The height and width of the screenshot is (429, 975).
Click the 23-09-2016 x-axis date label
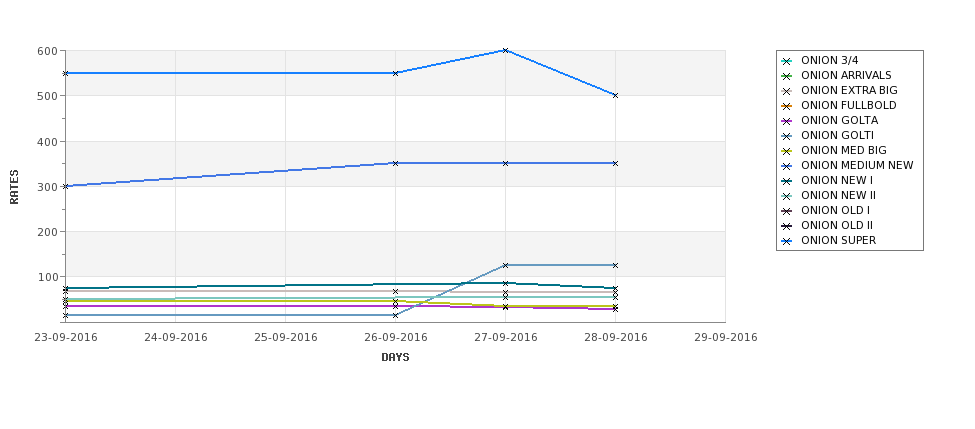click(x=65, y=338)
